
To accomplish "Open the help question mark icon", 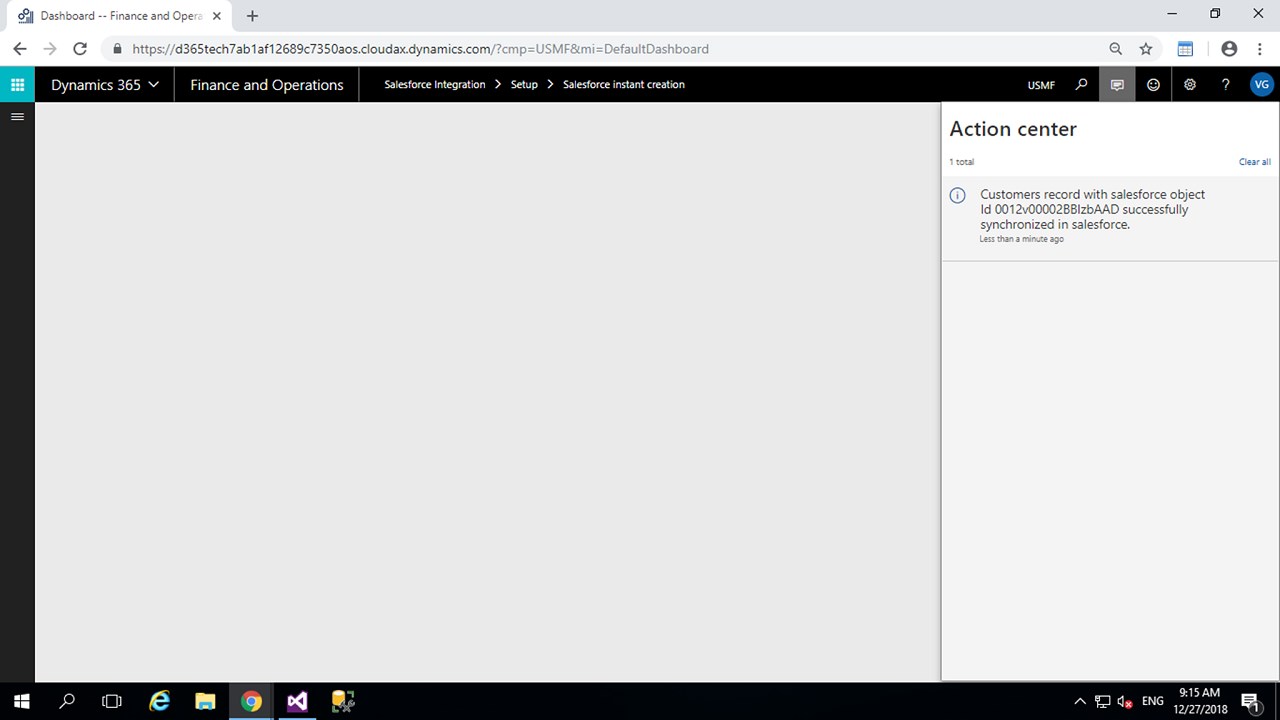I will [x=1225, y=84].
